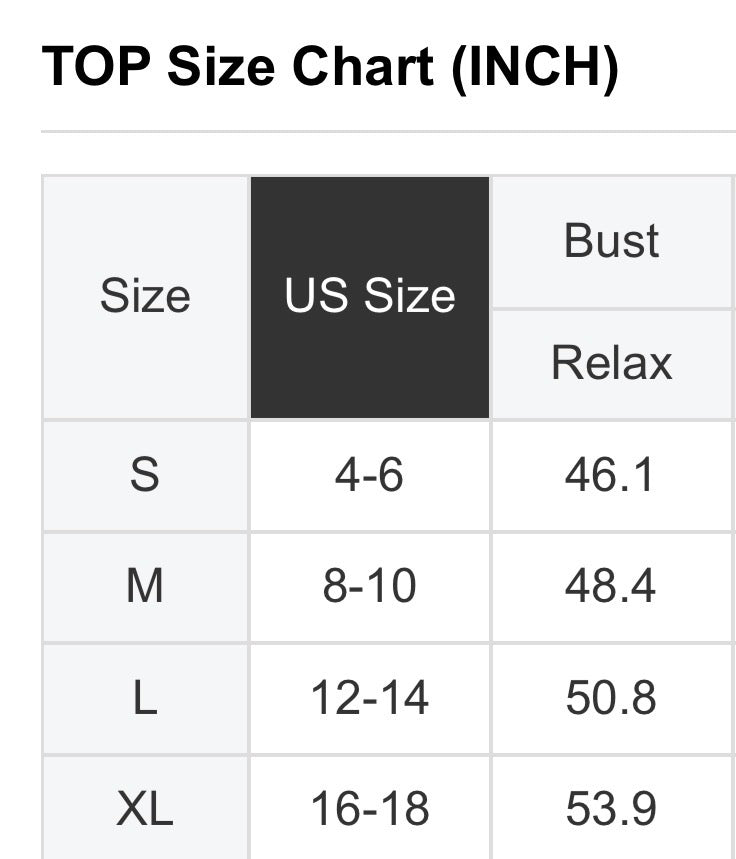Select the L size row label
The image size is (736, 859).
[146, 698]
